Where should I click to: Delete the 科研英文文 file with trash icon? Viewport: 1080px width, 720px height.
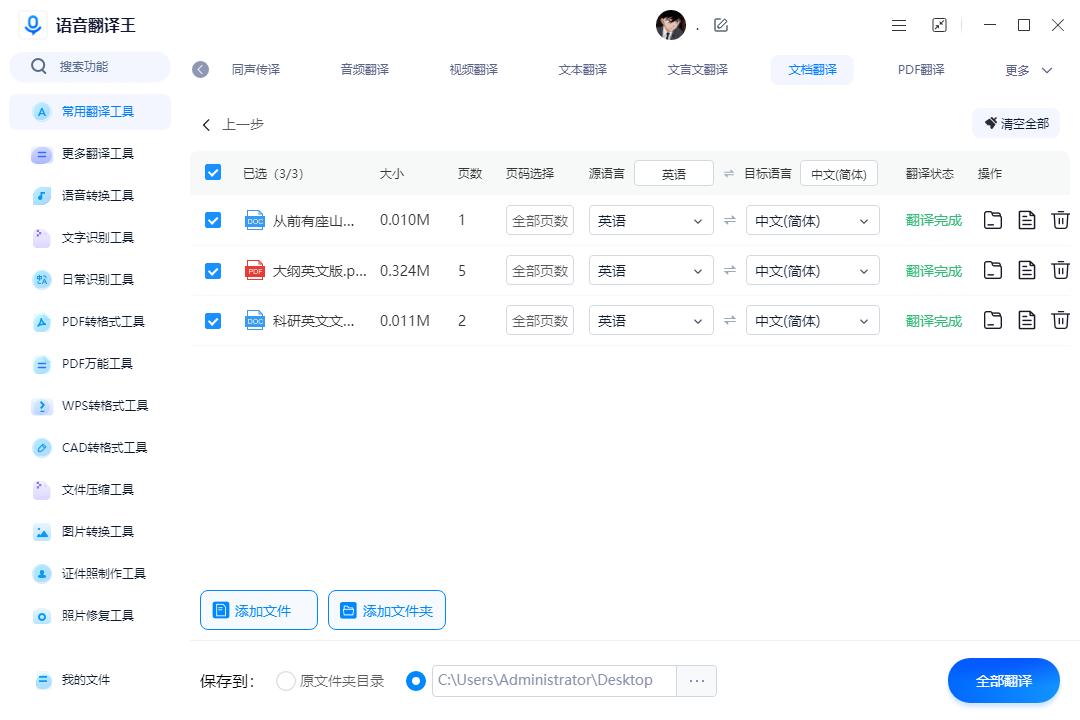pyautogui.click(x=1060, y=320)
